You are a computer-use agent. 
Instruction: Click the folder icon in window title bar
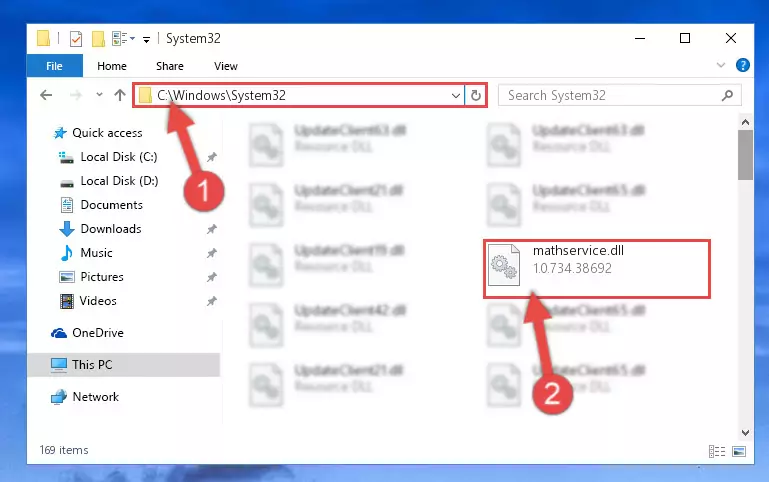pos(44,39)
